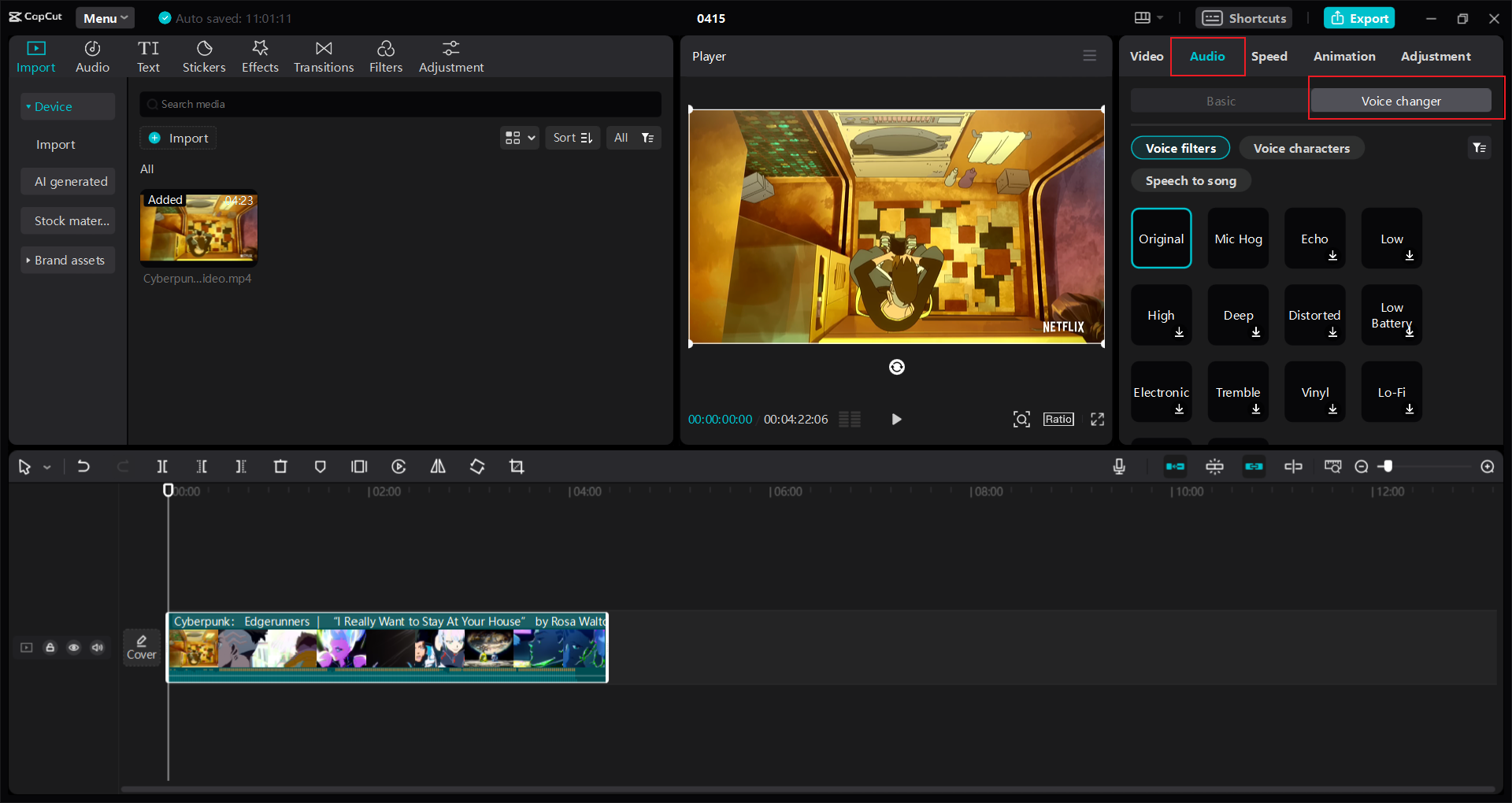Open the grid view dropdown

(520, 138)
